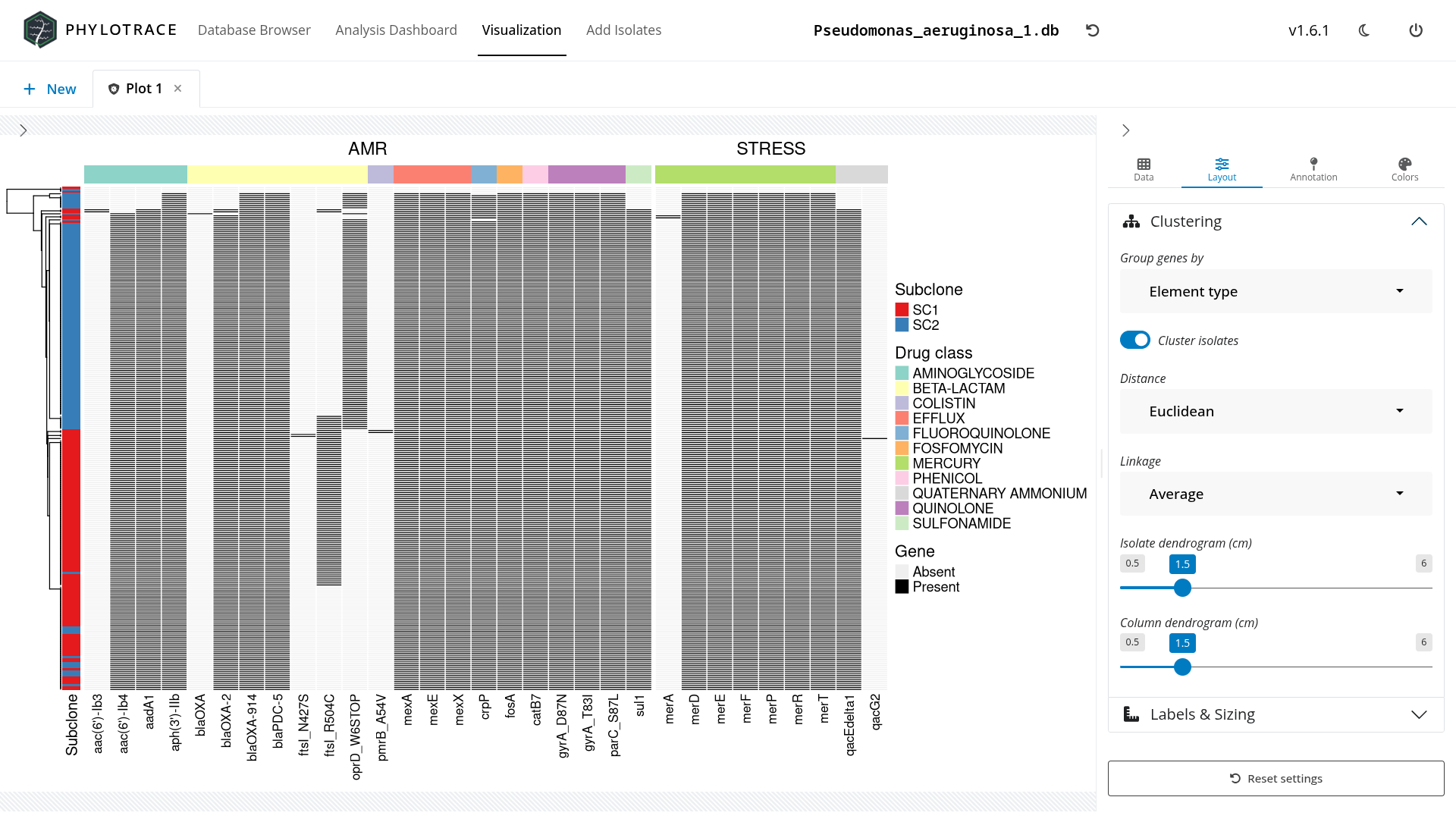The width and height of the screenshot is (1456, 819).
Task: Toggle the Cluster isolates switch
Action: tap(1135, 340)
